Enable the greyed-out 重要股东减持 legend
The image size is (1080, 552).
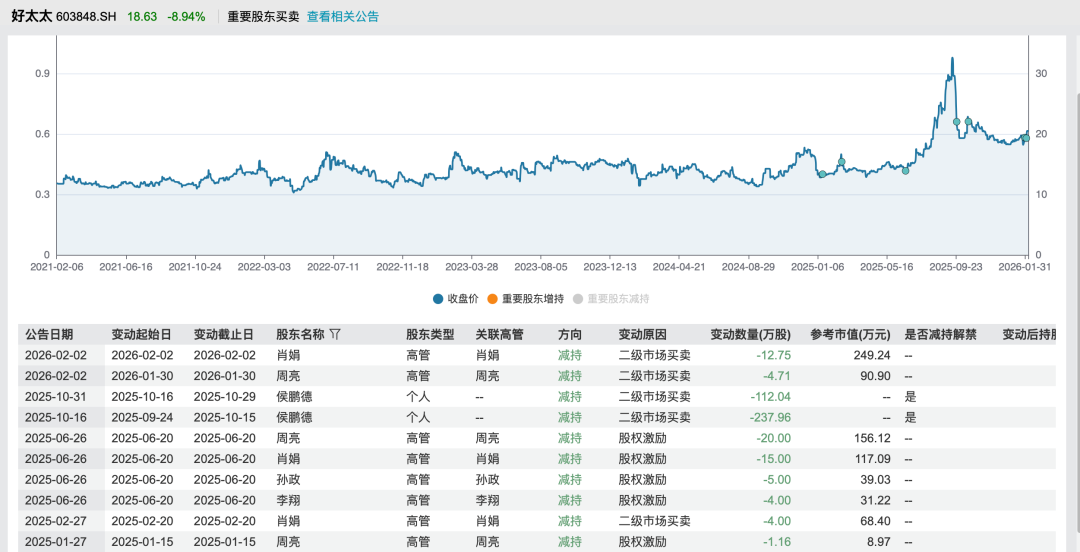click(x=611, y=299)
